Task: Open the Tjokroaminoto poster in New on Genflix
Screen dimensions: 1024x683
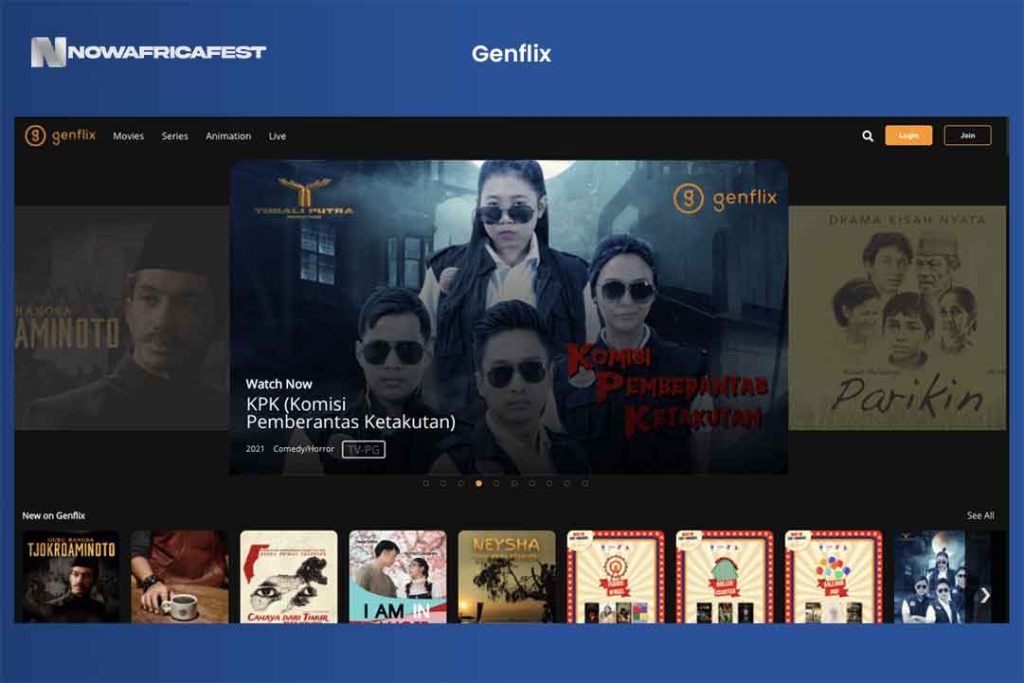Action: click(x=71, y=577)
